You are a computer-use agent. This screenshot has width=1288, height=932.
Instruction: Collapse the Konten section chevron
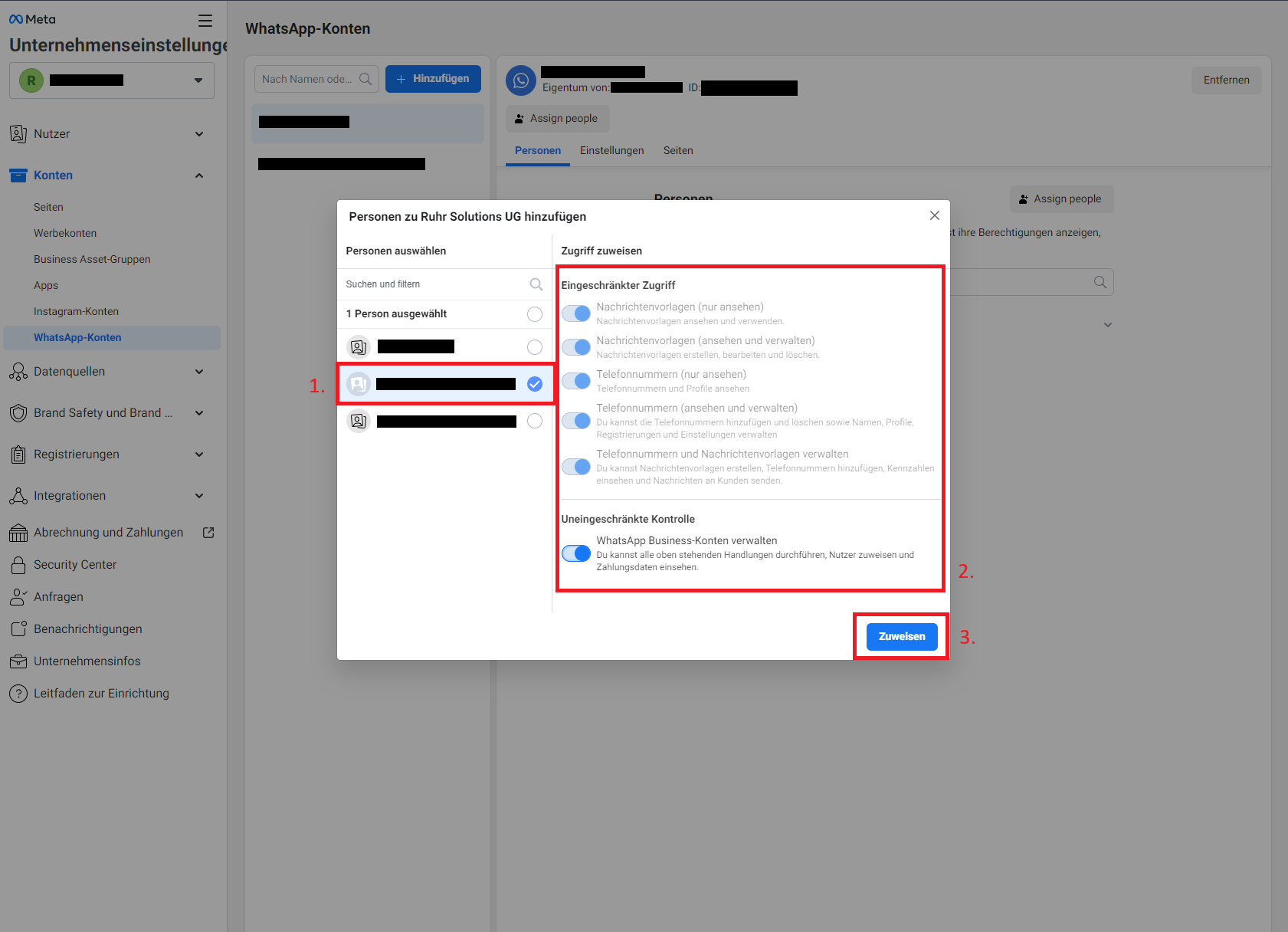[199, 176]
